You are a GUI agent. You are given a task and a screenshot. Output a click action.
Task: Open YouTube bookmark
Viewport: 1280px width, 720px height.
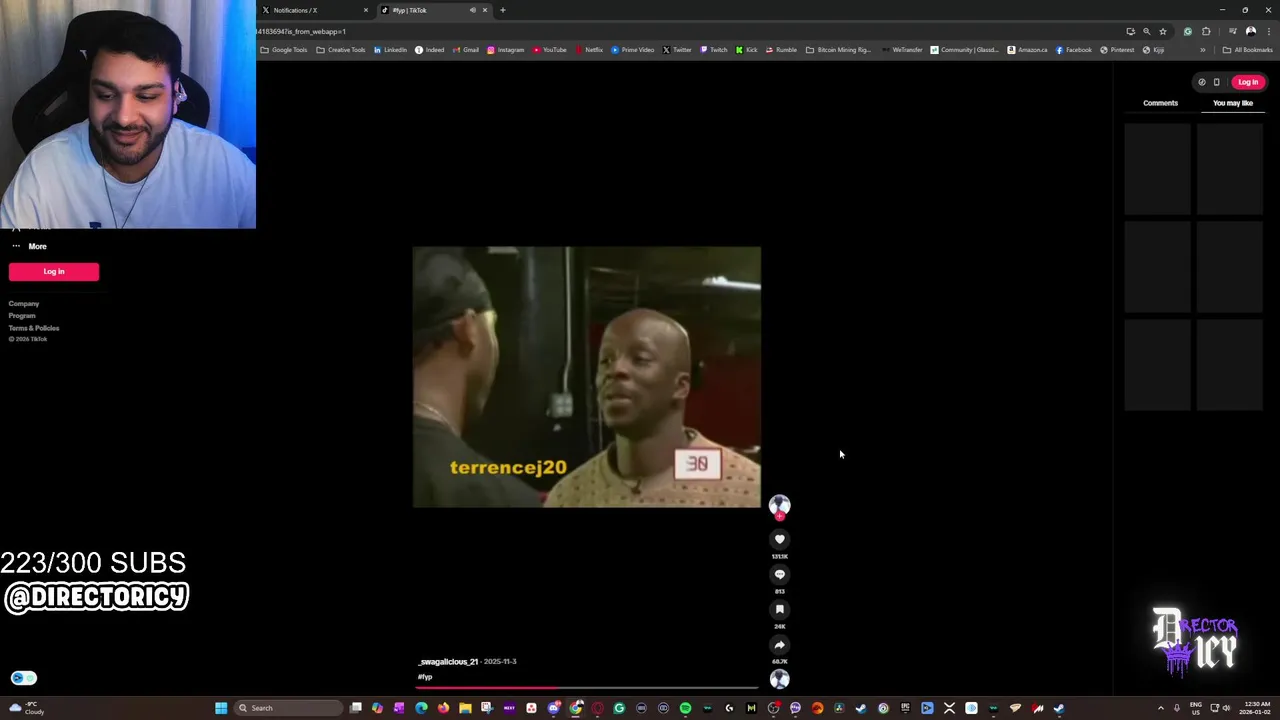(x=549, y=50)
